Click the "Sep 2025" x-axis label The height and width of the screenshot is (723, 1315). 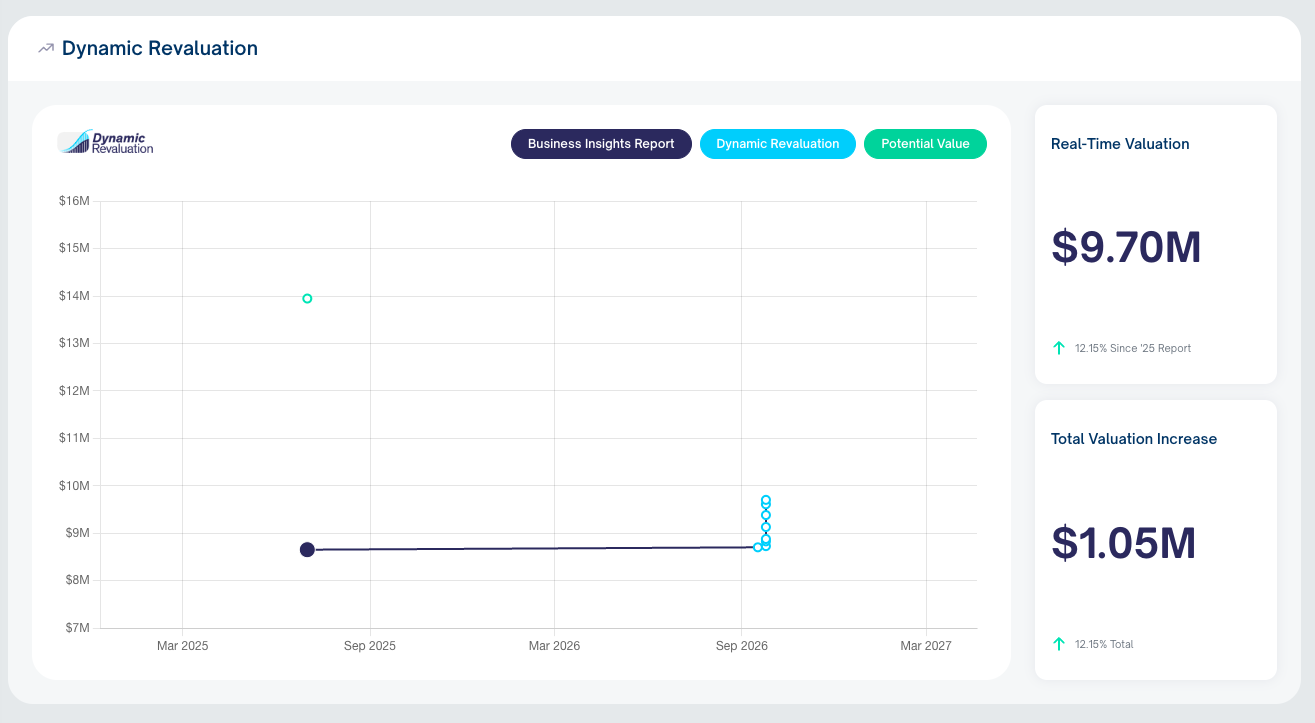pyautogui.click(x=370, y=646)
